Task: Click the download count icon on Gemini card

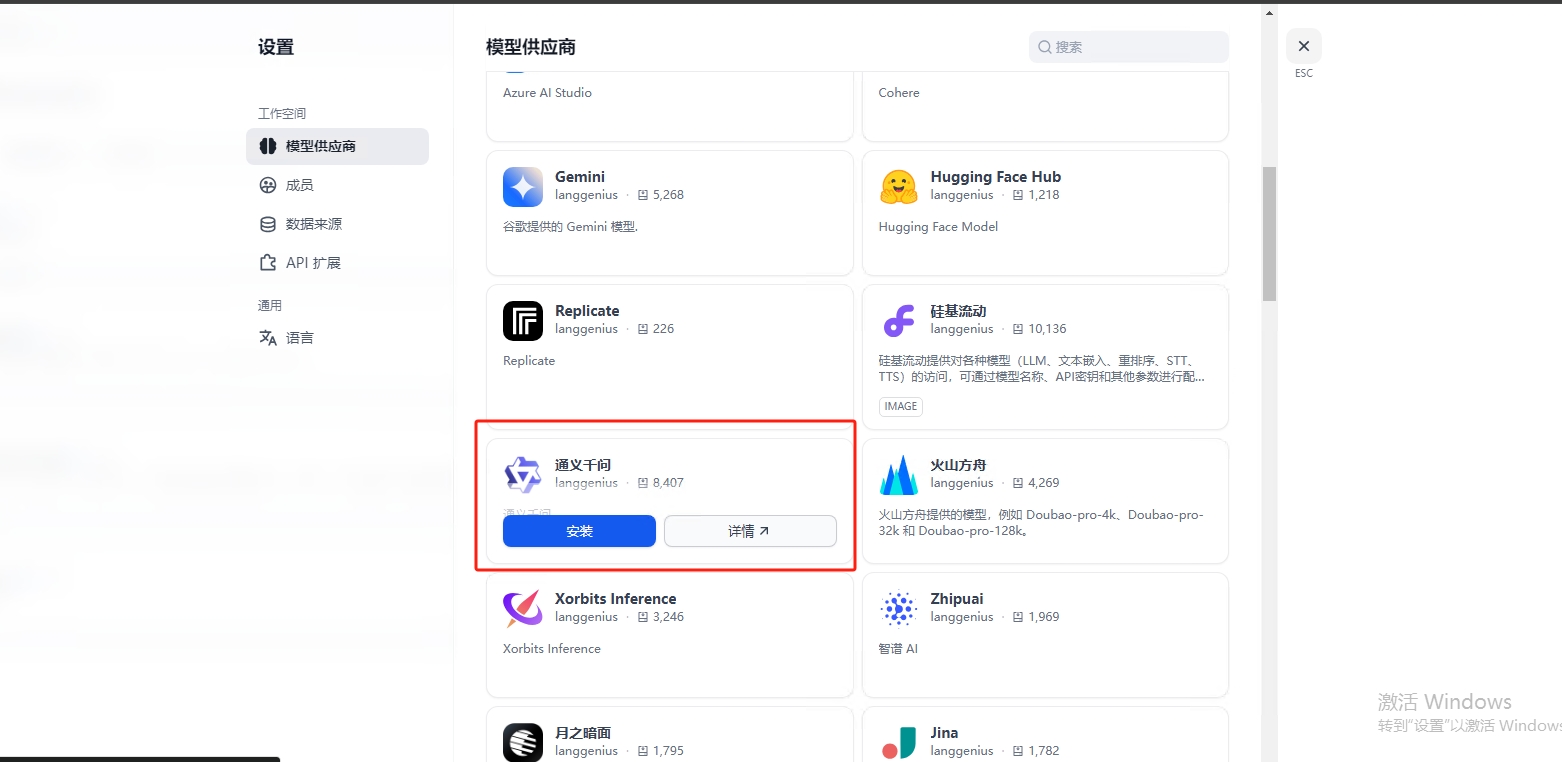Action: pyautogui.click(x=643, y=195)
